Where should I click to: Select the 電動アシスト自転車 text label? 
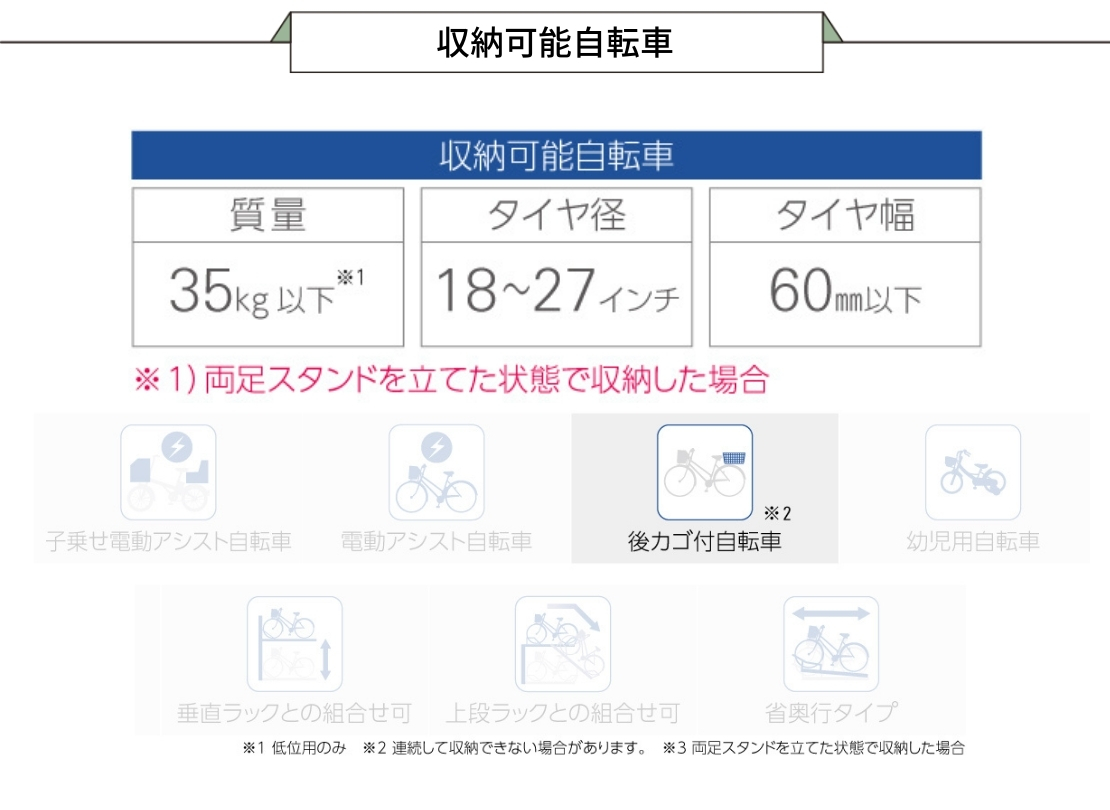click(x=436, y=542)
